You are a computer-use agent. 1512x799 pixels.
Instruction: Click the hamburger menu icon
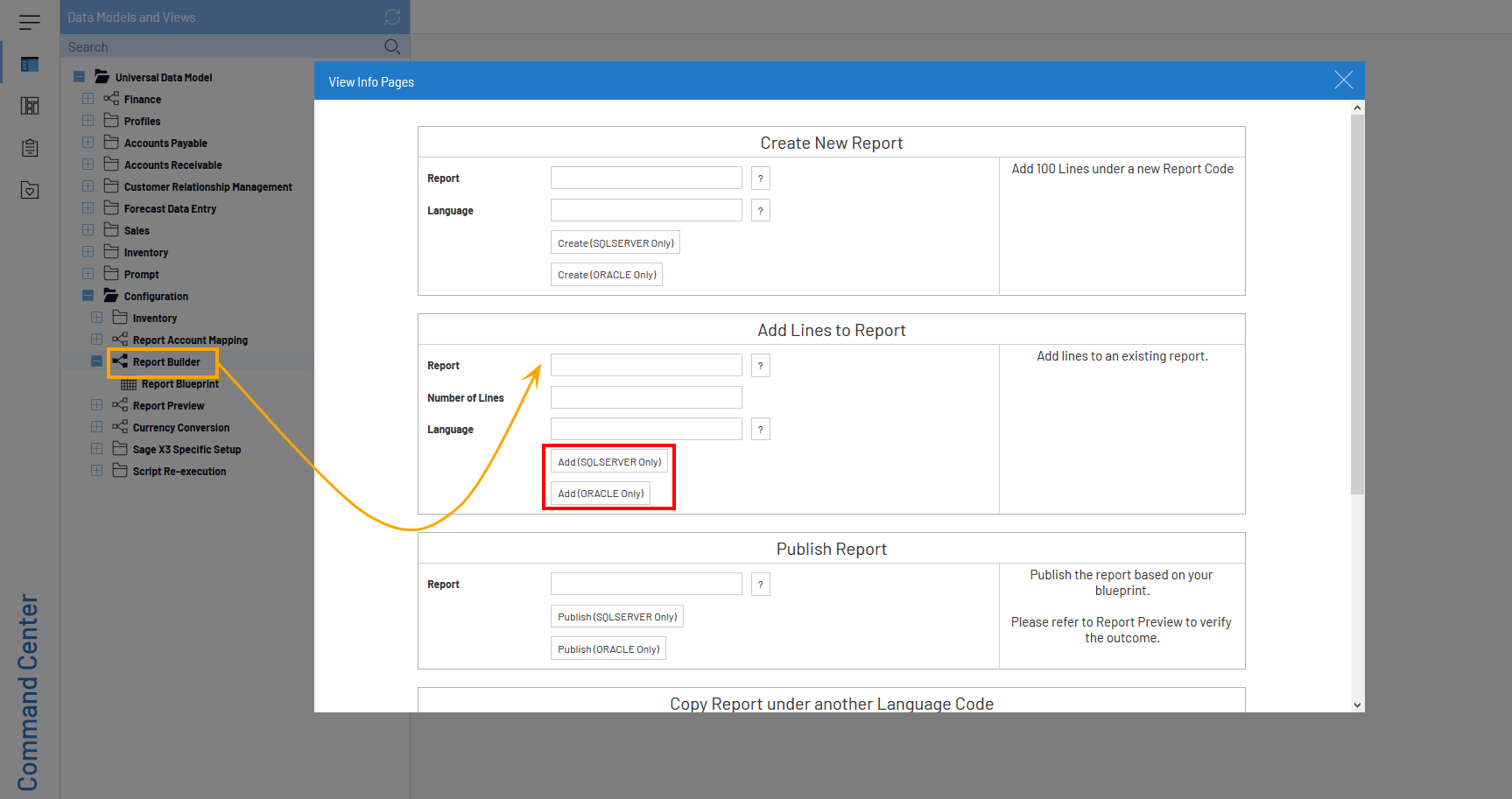(x=30, y=22)
